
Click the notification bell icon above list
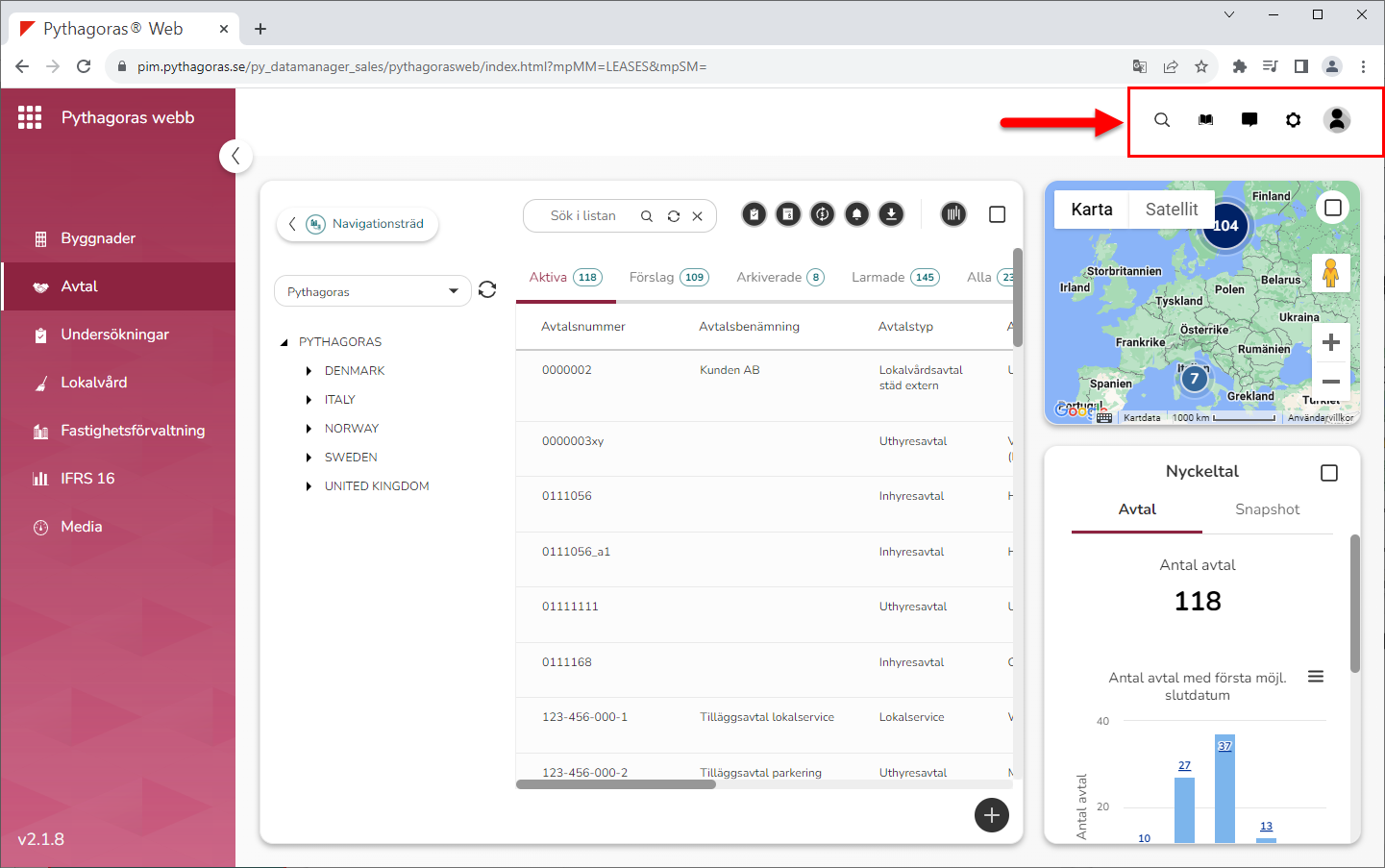856,214
